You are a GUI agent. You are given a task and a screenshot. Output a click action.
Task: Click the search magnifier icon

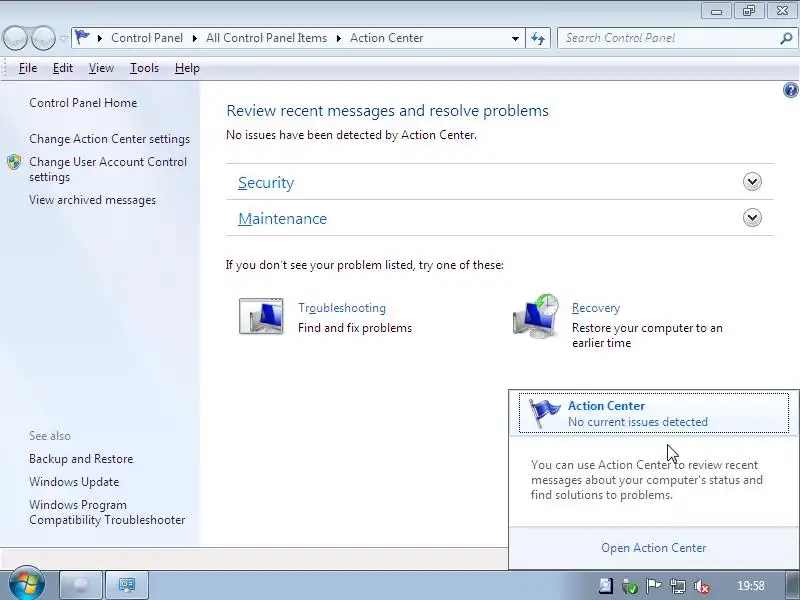(786, 38)
